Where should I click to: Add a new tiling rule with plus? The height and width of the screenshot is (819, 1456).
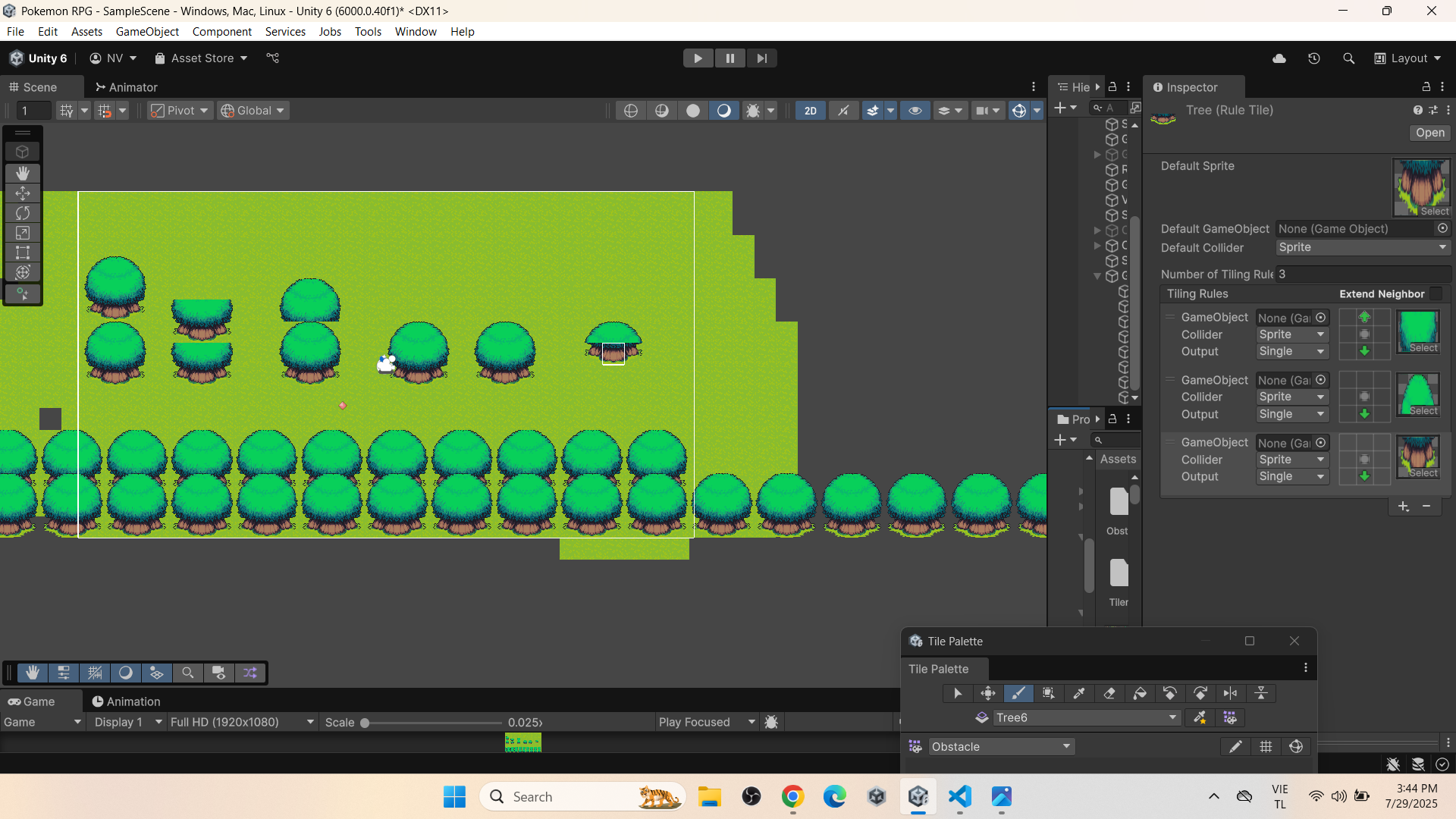point(1404,507)
